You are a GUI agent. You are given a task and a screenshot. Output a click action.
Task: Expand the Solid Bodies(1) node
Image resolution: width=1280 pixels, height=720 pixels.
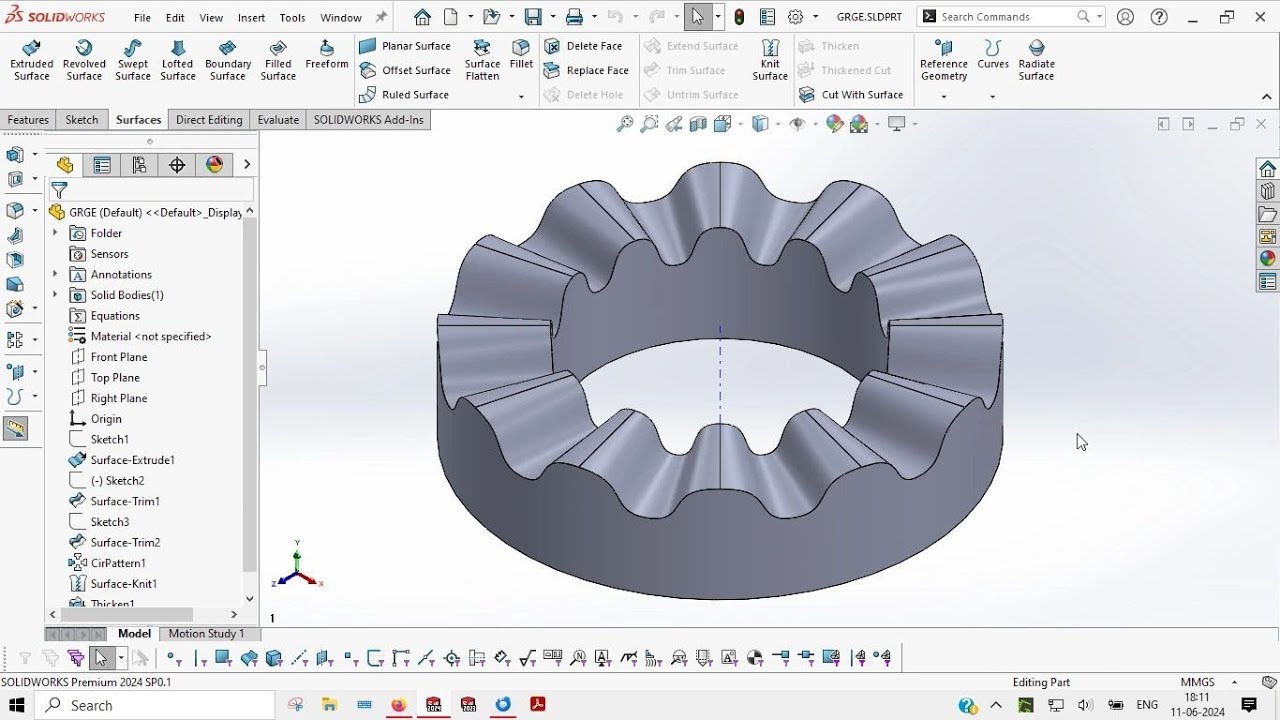(55, 295)
